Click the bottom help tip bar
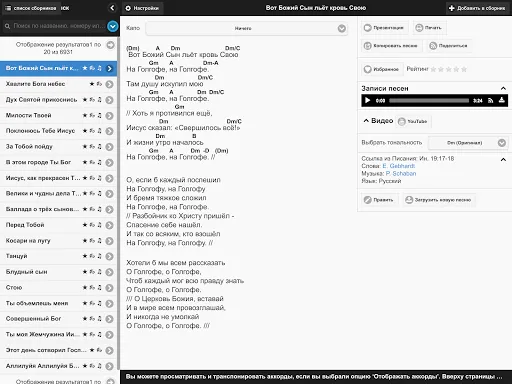The width and height of the screenshot is (512, 384). 316,377
